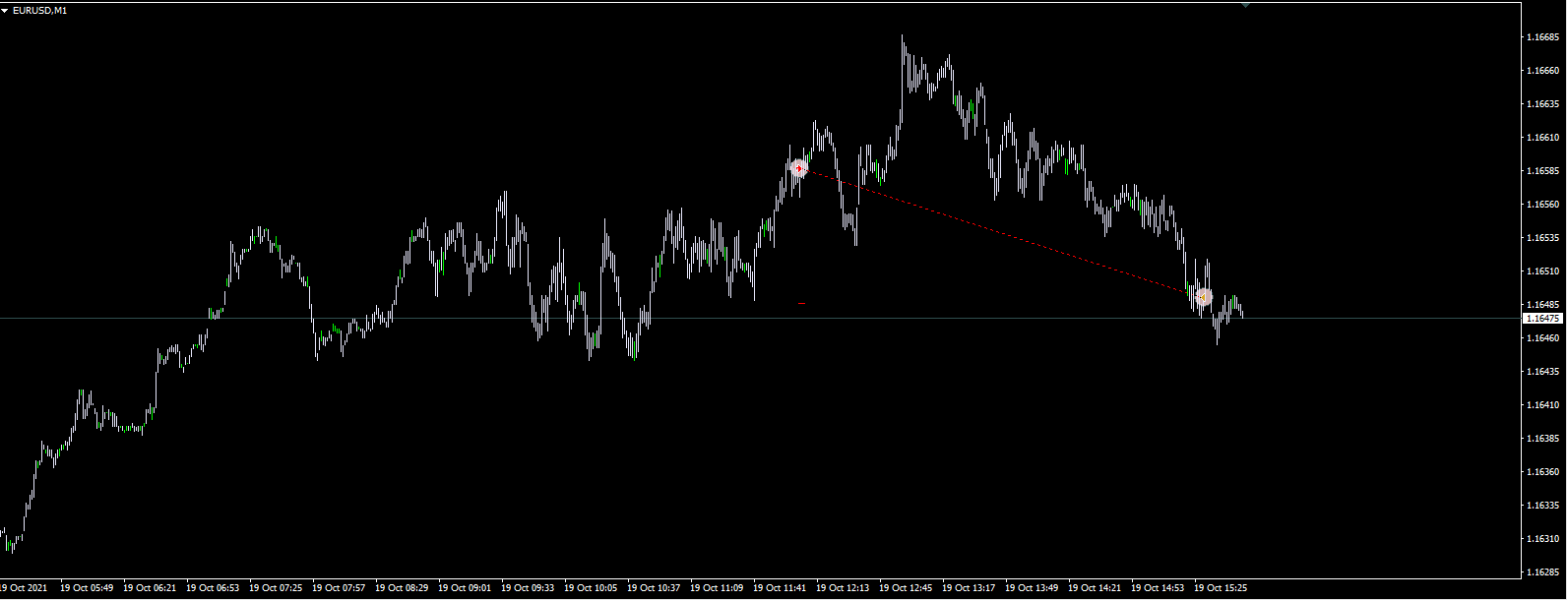Click time axis label 19 Oct 10:05

(591, 588)
